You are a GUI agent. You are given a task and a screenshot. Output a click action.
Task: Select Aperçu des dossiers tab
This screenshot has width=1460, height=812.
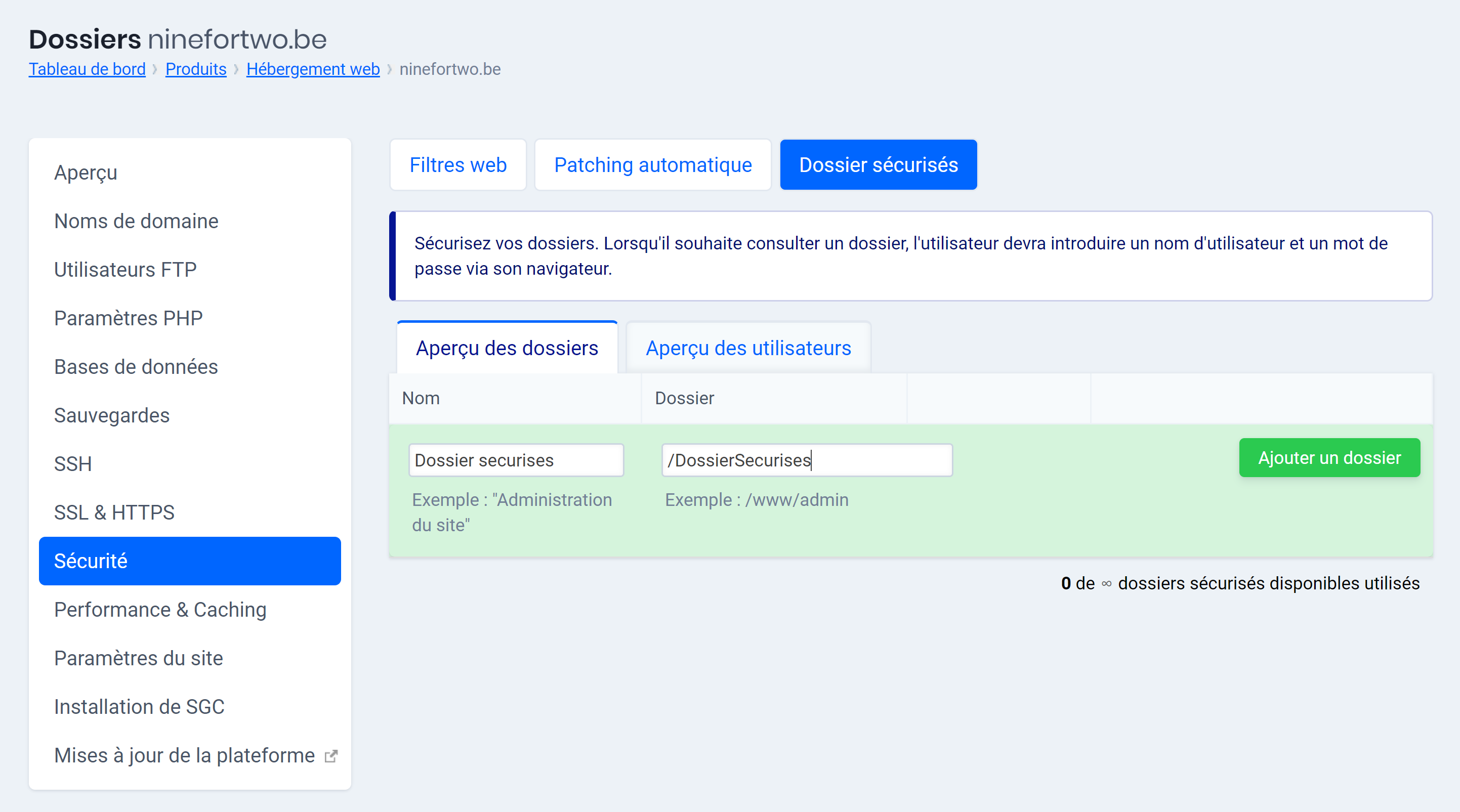[x=507, y=348]
